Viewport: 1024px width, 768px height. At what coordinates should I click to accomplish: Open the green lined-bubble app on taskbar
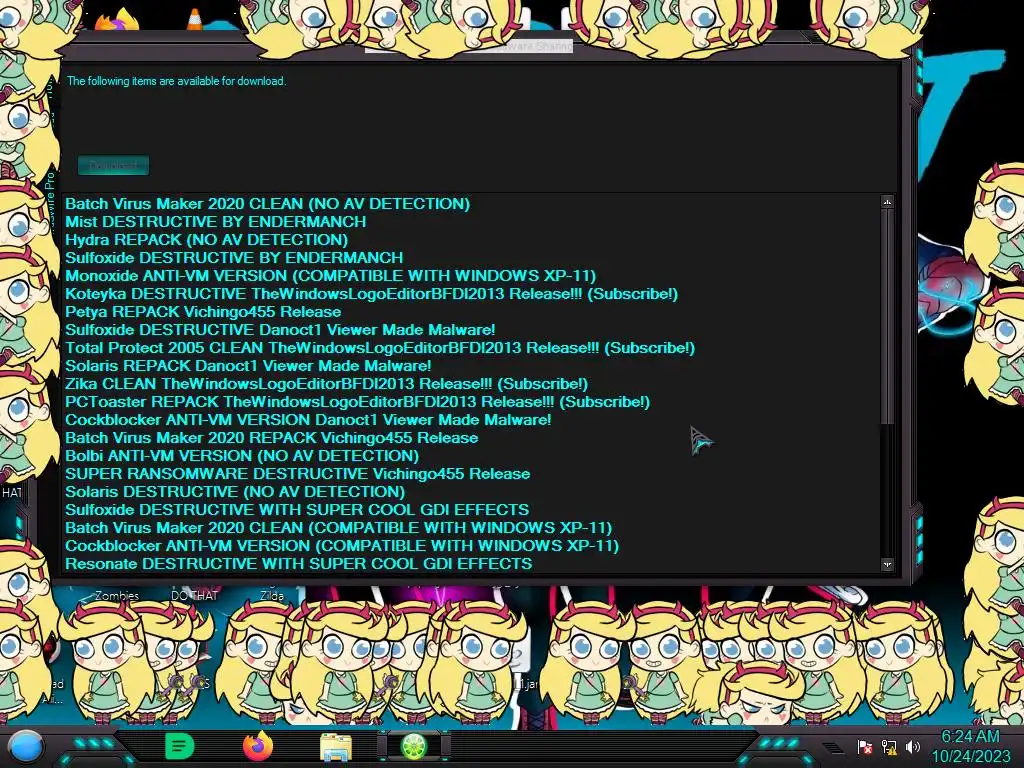click(x=180, y=746)
